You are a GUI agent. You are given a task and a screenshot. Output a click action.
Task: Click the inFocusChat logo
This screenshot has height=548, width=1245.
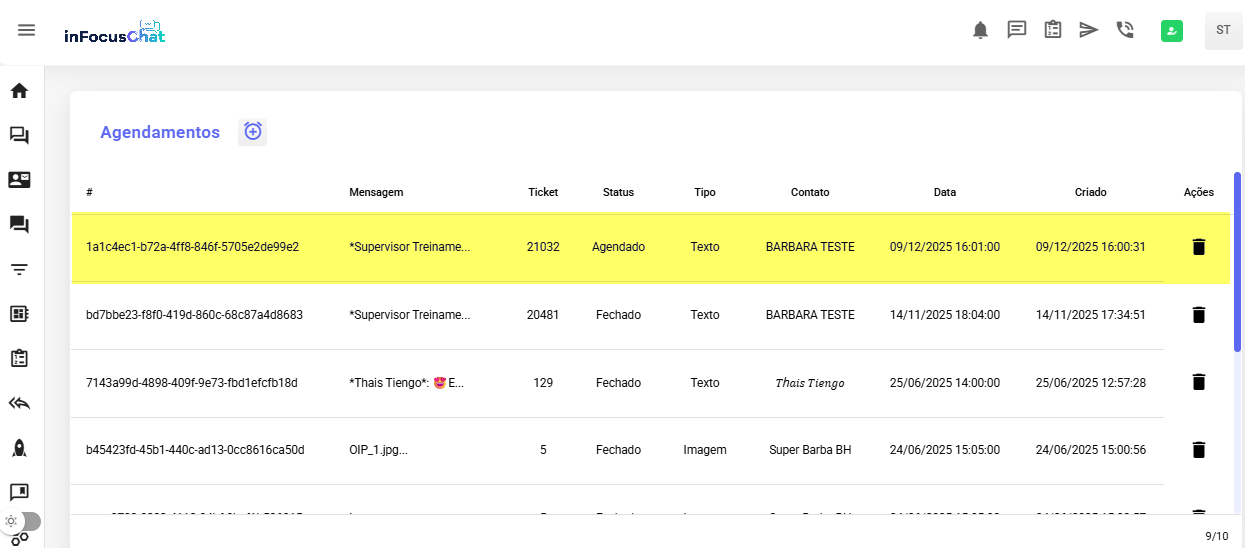click(x=114, y=33)
